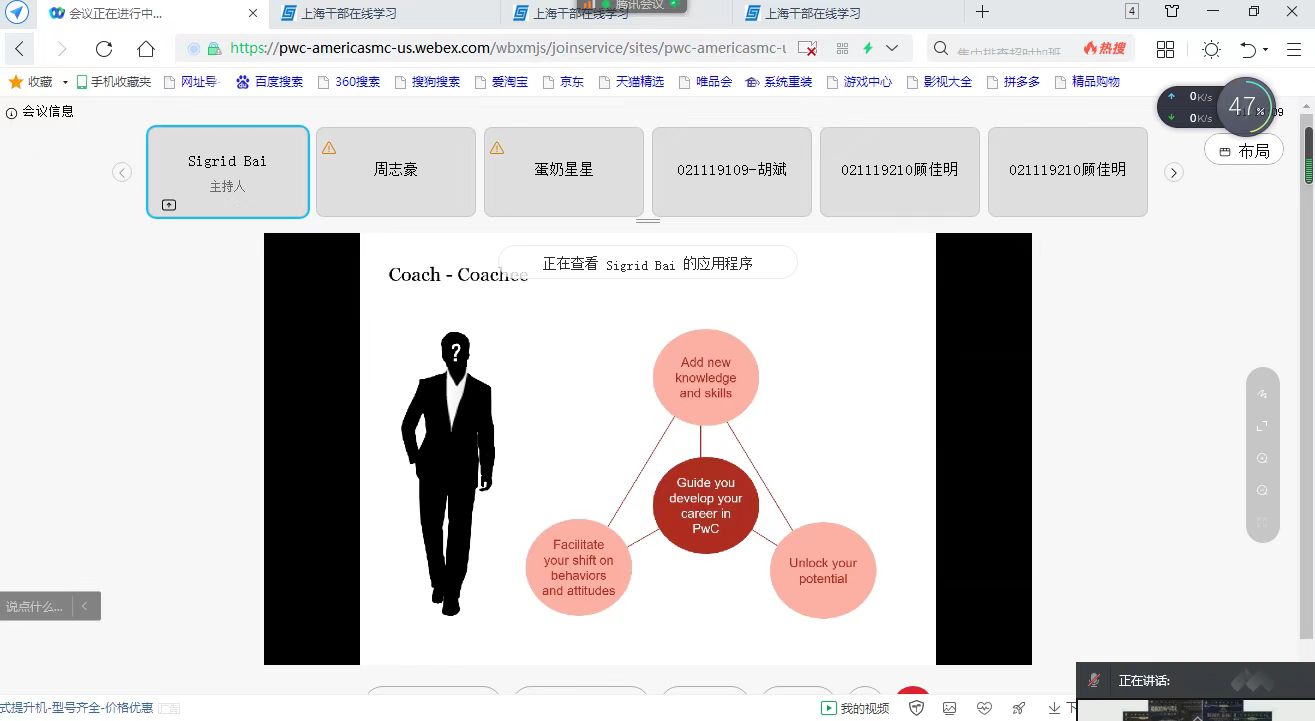Toggle the muted microphone in speaking panel
Screen dimensions: 1315x721
tap(1094, 680)
